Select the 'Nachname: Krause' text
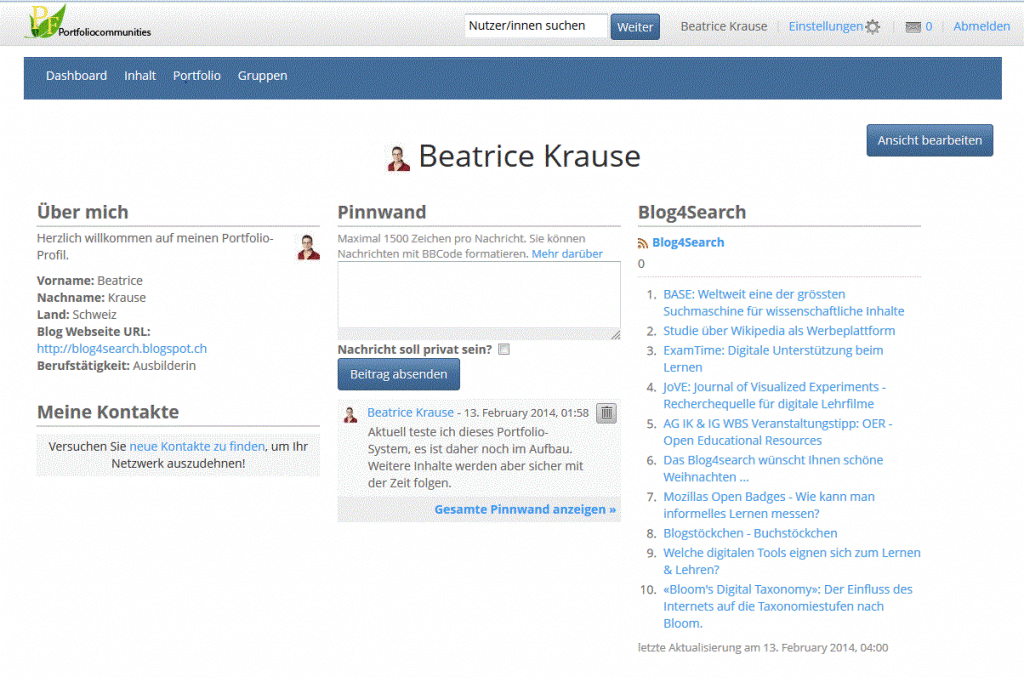 point(91,298)
